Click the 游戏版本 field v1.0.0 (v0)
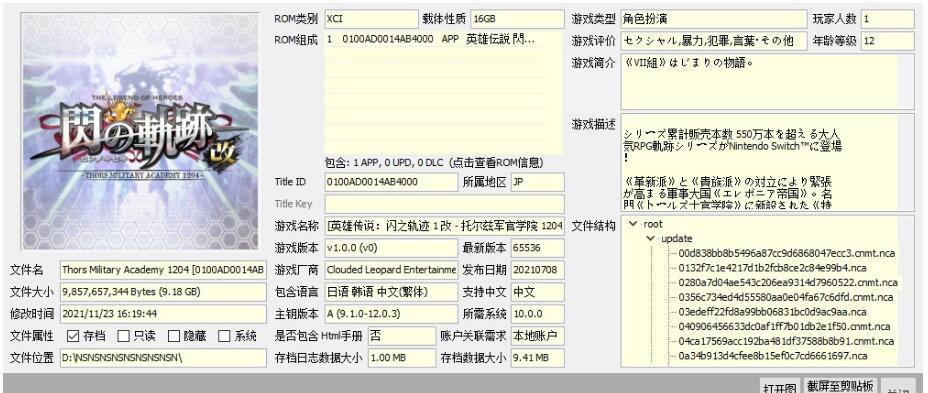Image resolution: width=928 pixels, height=393 pixels. click(391, 248)
